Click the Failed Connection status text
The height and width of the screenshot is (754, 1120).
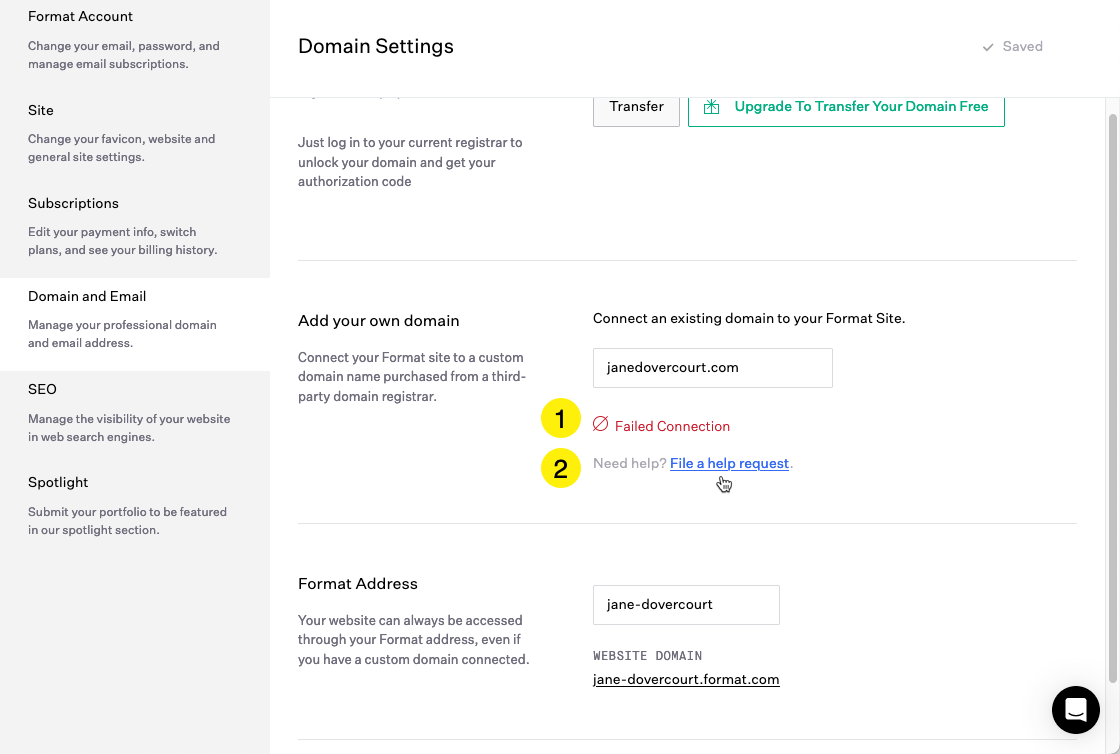click(x=671, y=425)
